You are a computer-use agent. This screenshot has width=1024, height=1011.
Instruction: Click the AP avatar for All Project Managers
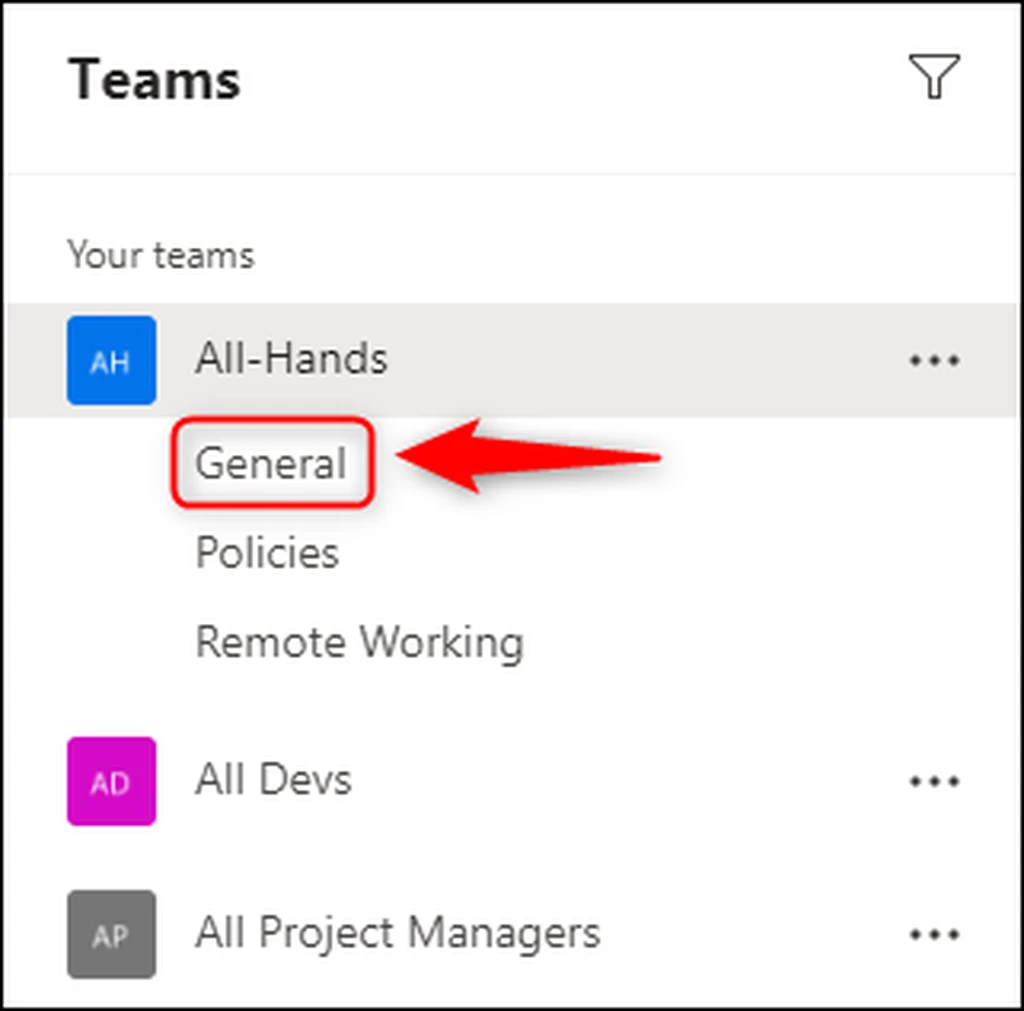(112, 935)
